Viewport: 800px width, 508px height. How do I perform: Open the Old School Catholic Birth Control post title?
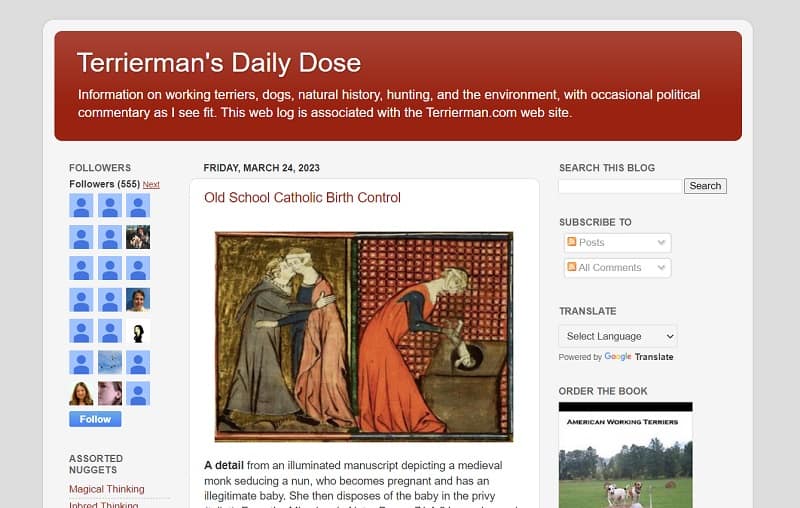tap(302, 197)
